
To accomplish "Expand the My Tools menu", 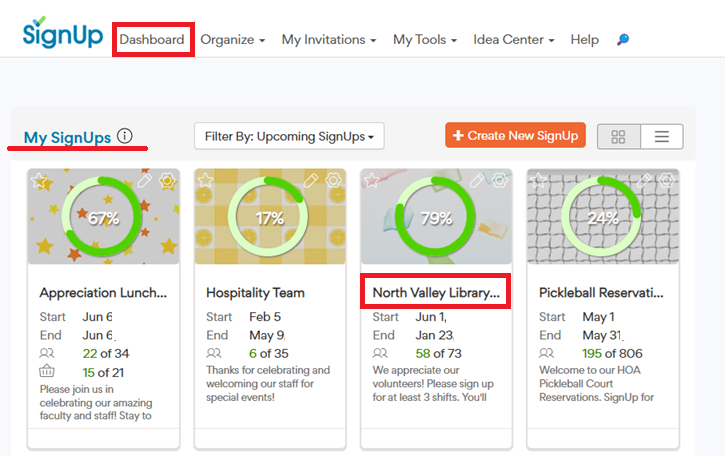I will coord(425,40).
